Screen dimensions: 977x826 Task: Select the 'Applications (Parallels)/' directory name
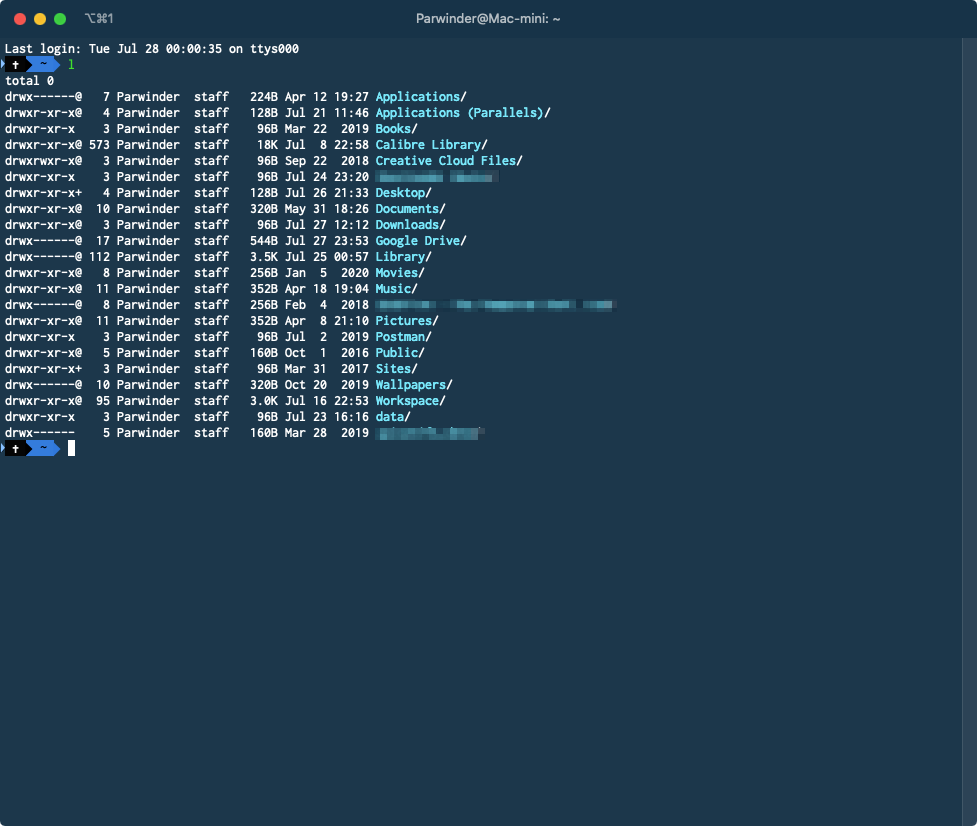(x=462, y=113)
